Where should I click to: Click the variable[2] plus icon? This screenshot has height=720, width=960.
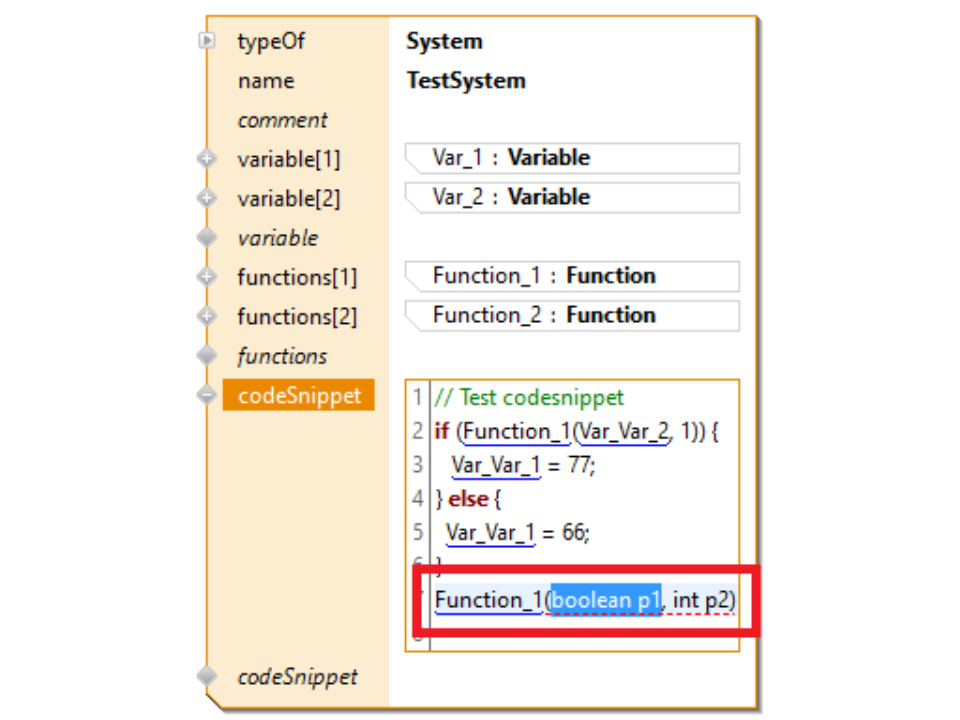click(207, 198)
